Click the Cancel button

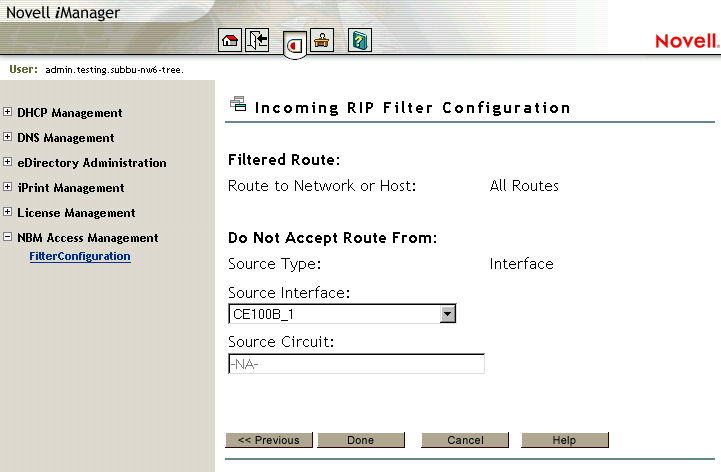point(465,440)
